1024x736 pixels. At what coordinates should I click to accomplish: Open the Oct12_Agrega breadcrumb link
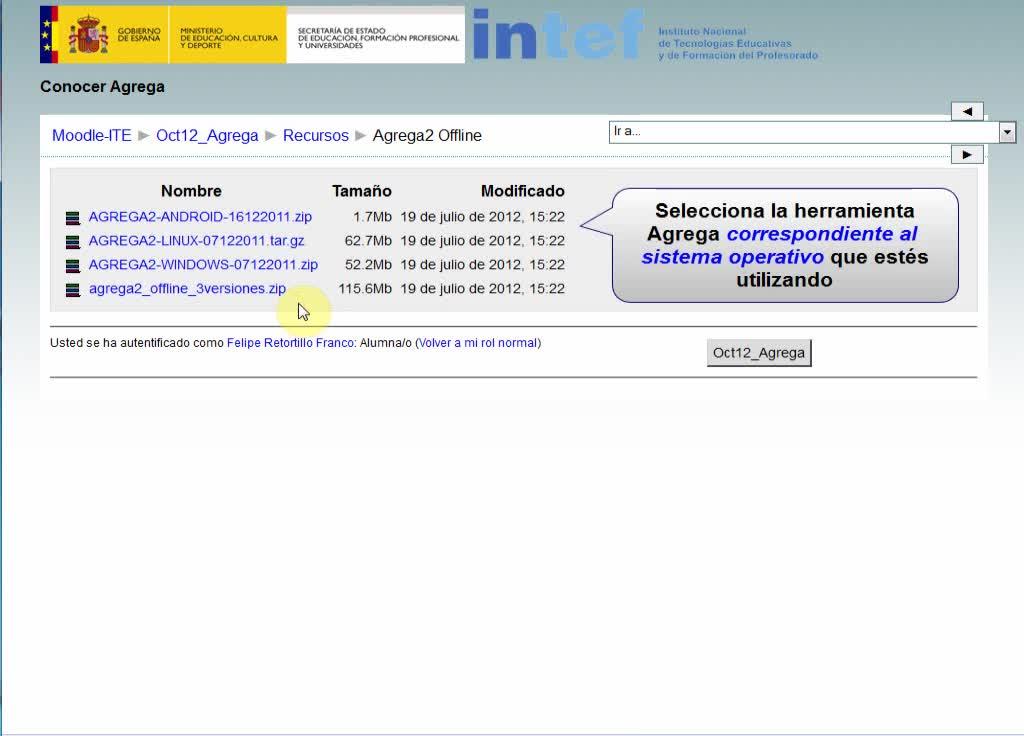click(x=207, y=135)
